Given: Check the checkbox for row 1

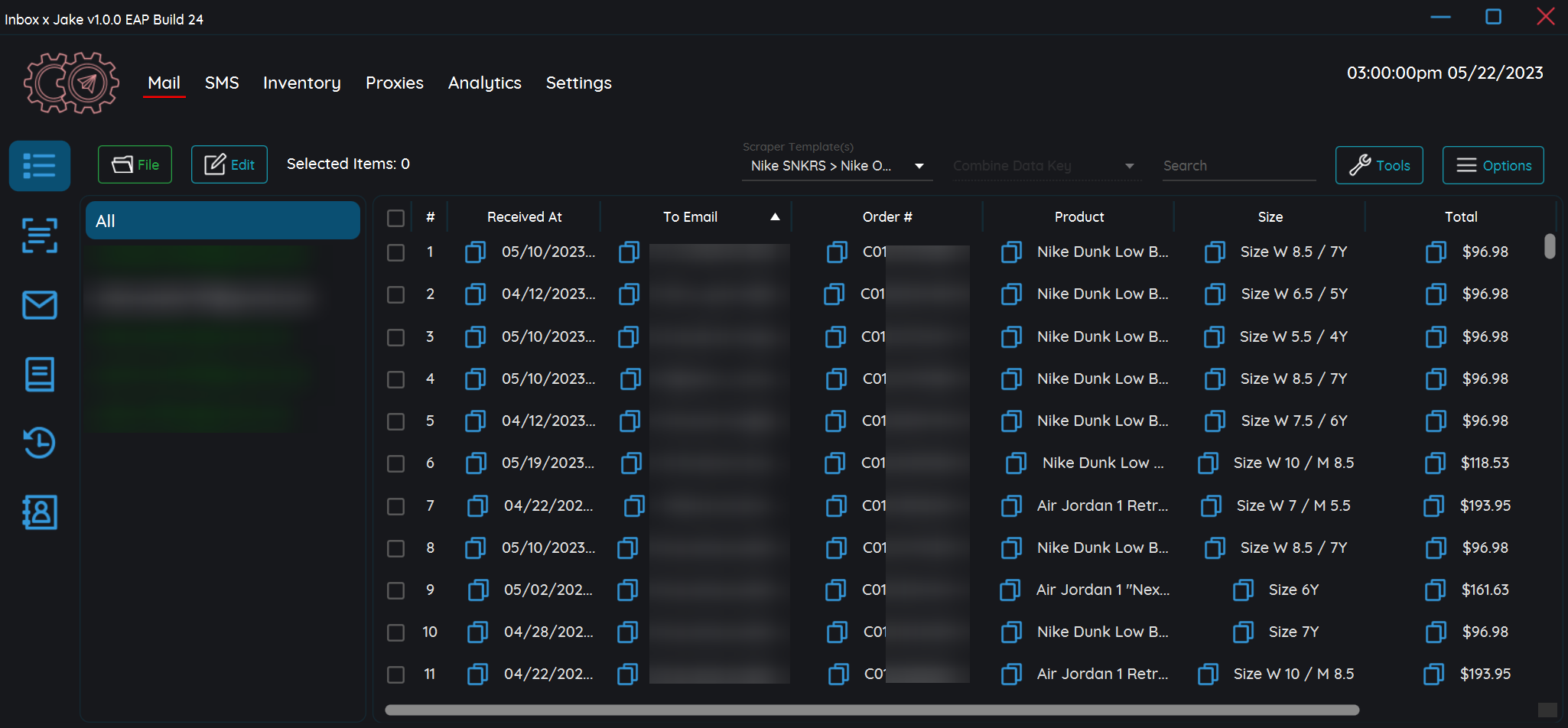Looking at the screenshot, I should click(x=395, y=252).
